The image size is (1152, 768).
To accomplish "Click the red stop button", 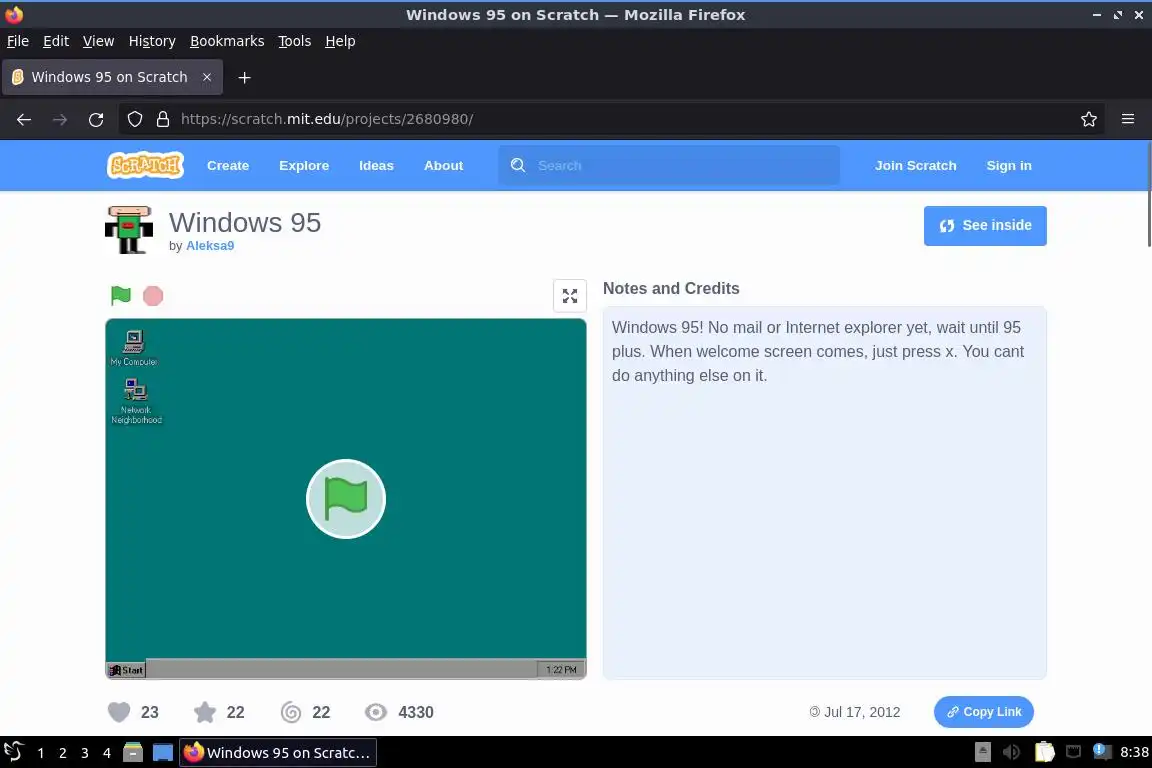I will point(153,295).
